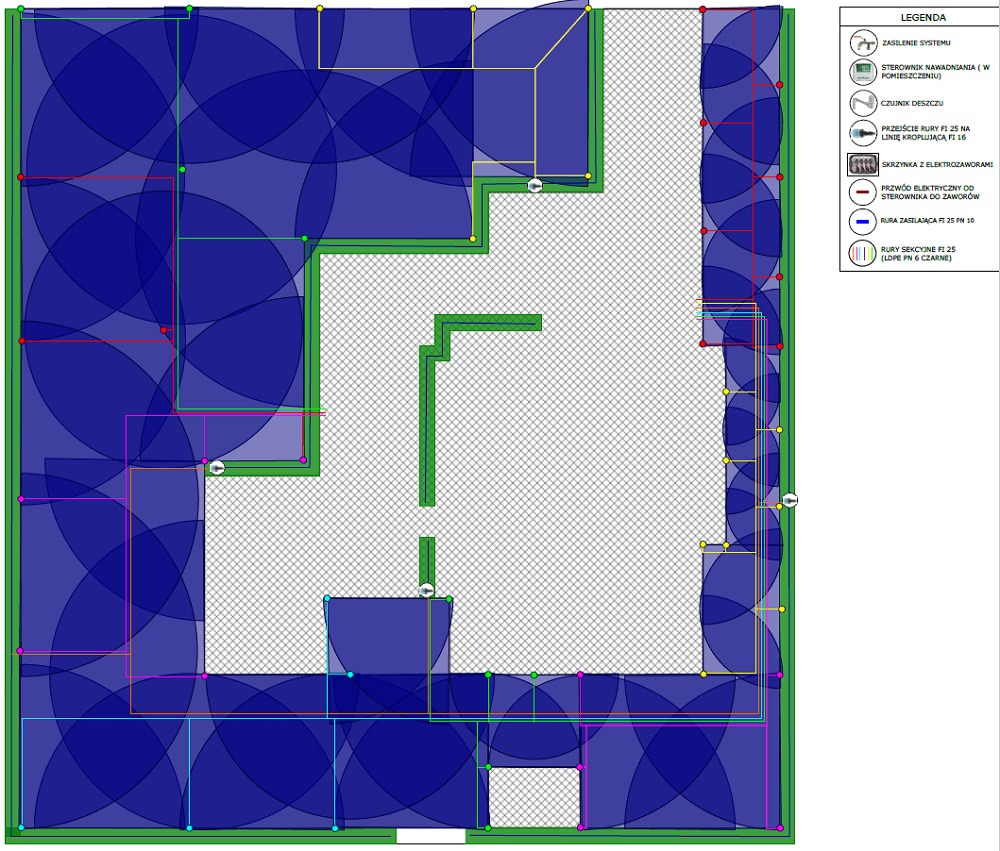Screen dimensions: 1000x851
Task: Click the red Przewód Elektryczny line symbol
Action: coord(861,192)
